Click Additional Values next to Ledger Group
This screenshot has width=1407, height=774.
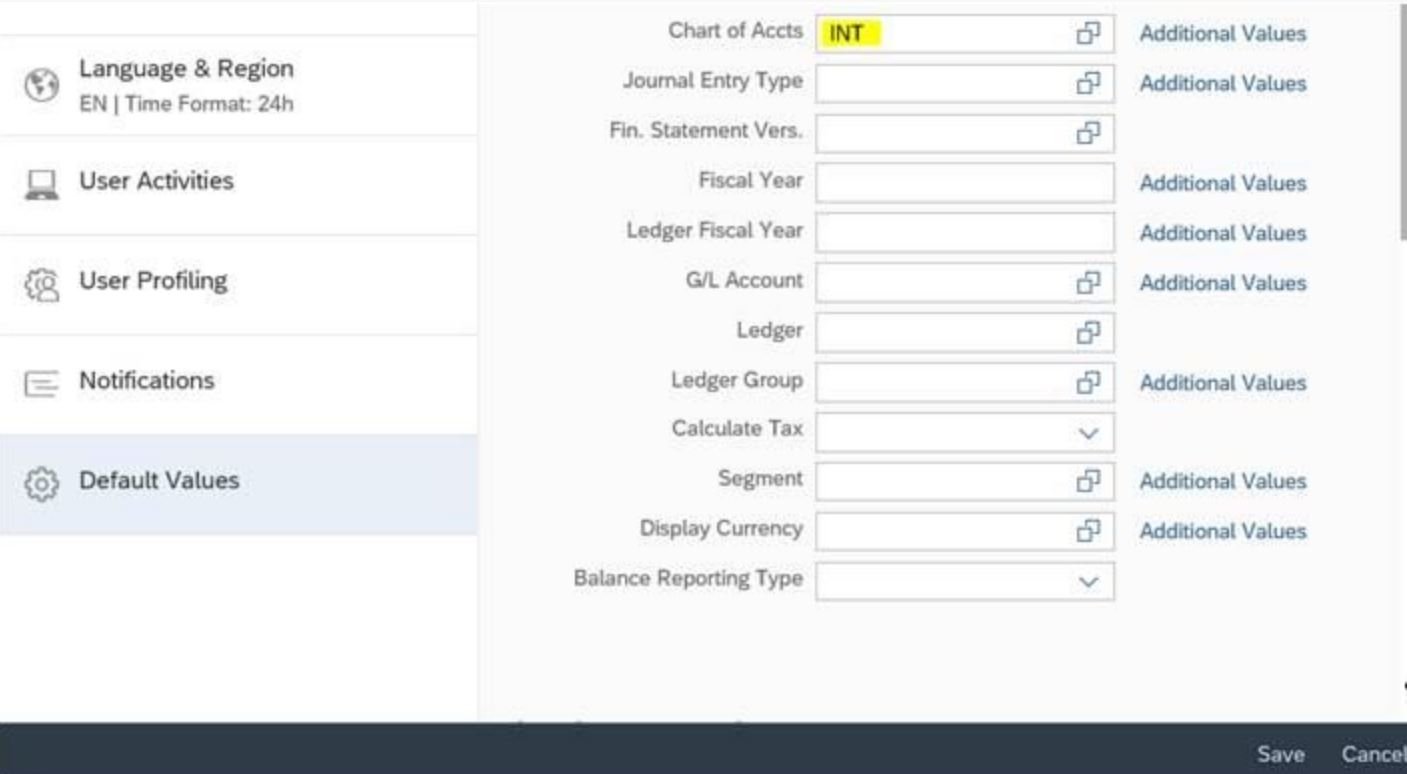pos(1222,383)
